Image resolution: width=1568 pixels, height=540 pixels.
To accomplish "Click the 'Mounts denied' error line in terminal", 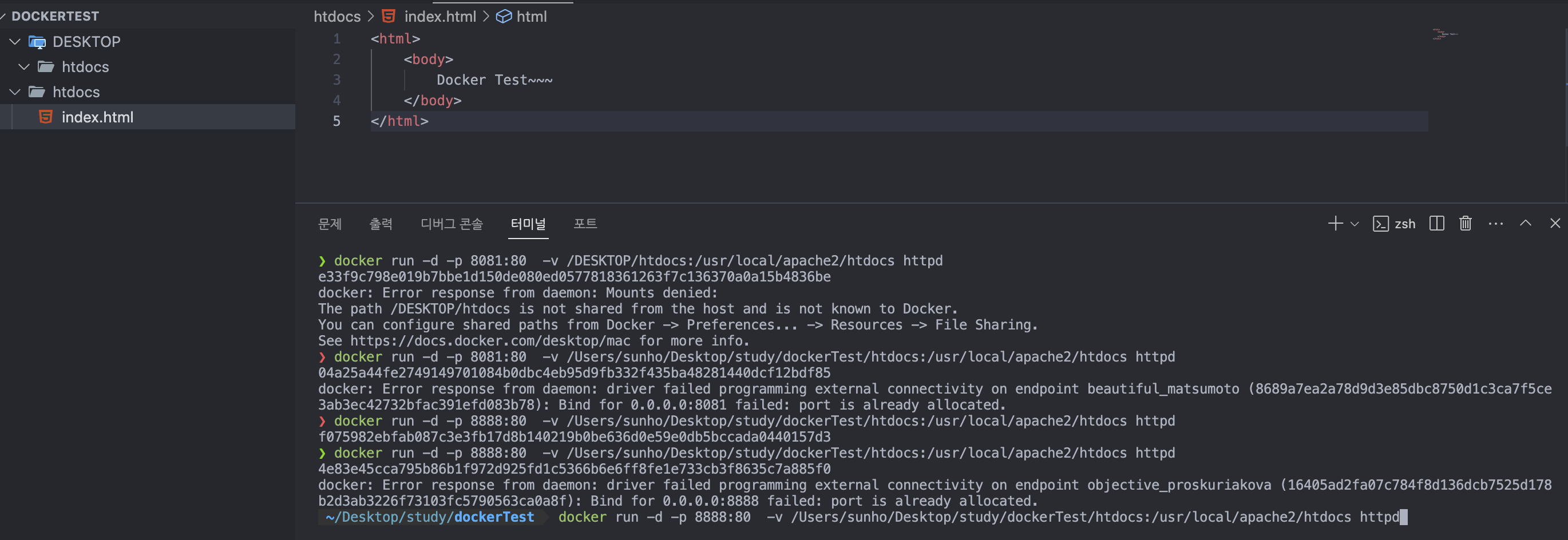I will [x=518, y=293].
